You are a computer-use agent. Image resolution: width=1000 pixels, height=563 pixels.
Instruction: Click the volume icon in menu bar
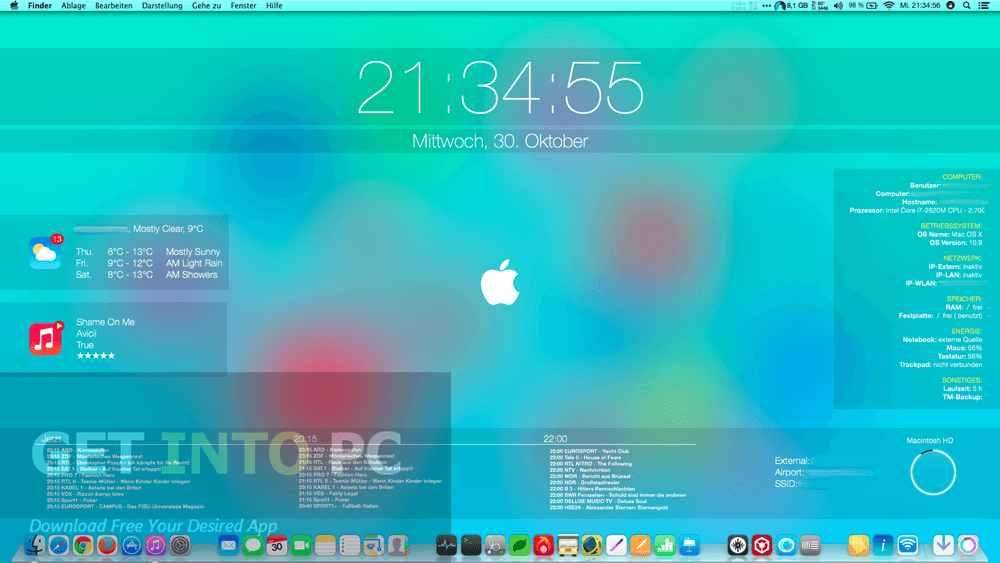coord(838,5)
